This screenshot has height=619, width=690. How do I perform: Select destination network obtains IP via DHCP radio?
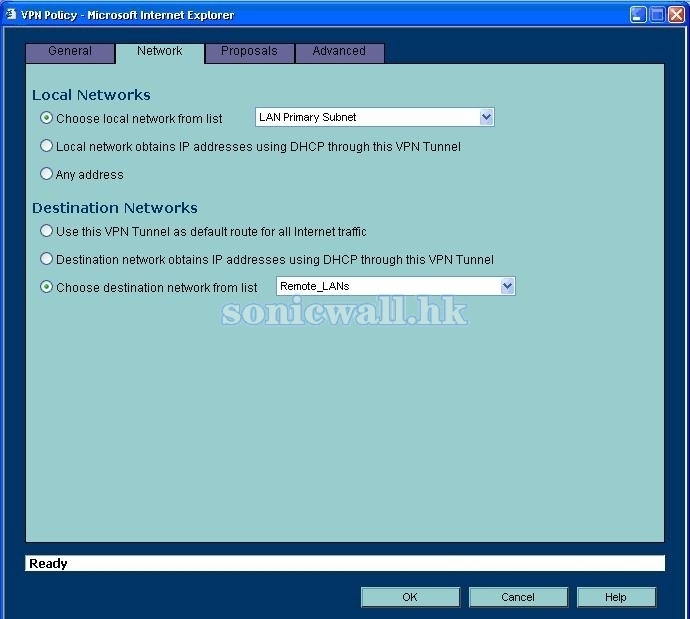pyautogui.click(x=46, y=259)
